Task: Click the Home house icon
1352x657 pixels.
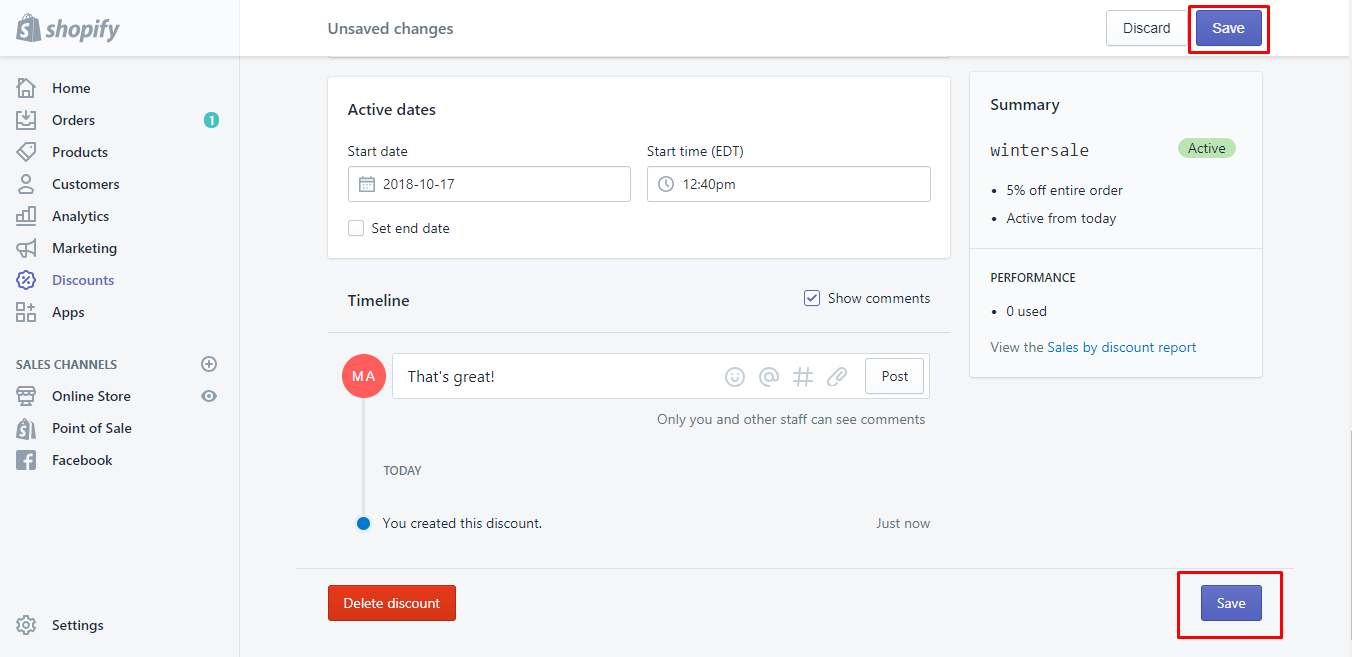Action: coord(27,88)
